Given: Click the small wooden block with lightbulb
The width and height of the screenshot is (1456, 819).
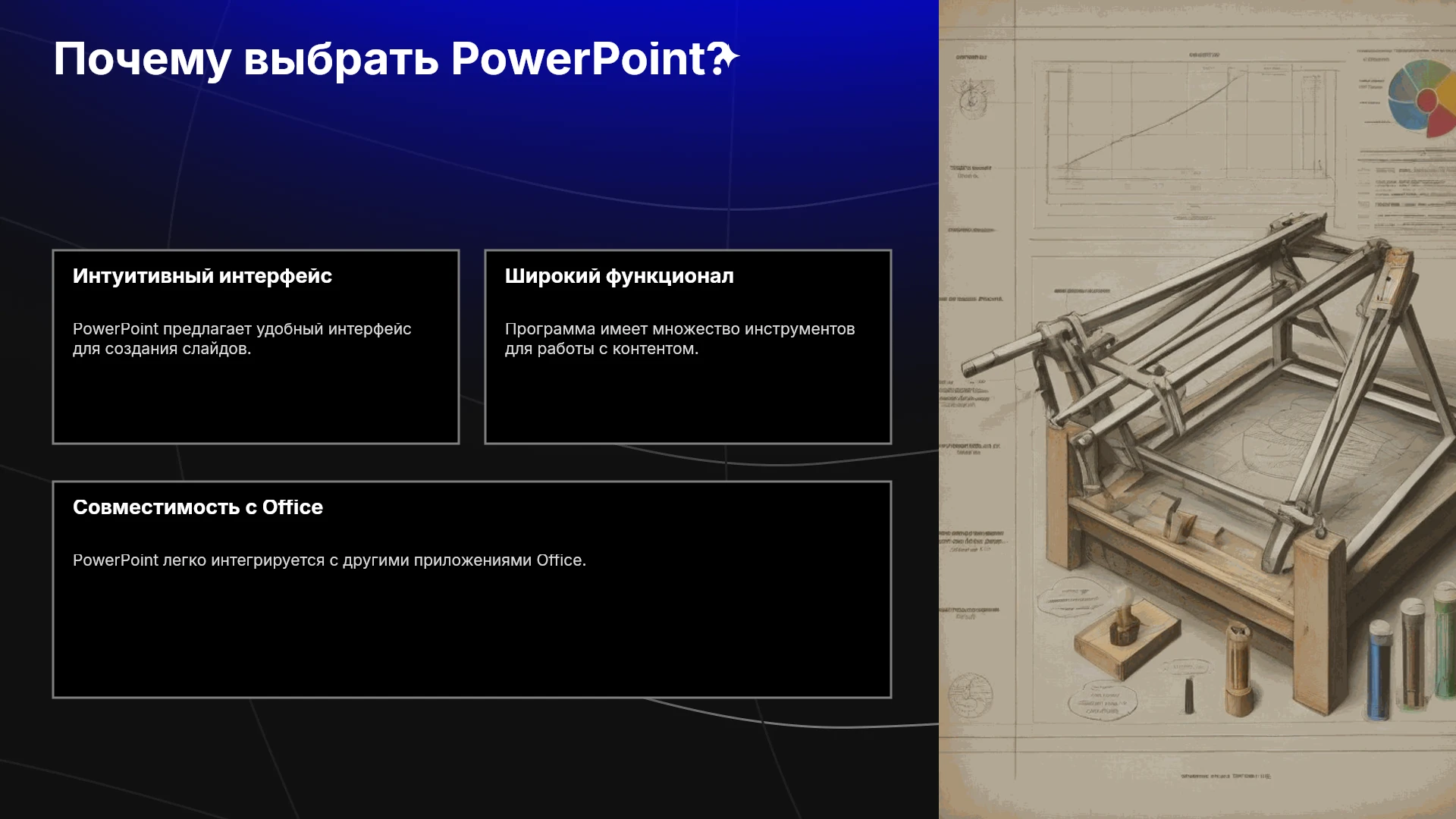Looking at the screenshot, I should click(1127, 632).
